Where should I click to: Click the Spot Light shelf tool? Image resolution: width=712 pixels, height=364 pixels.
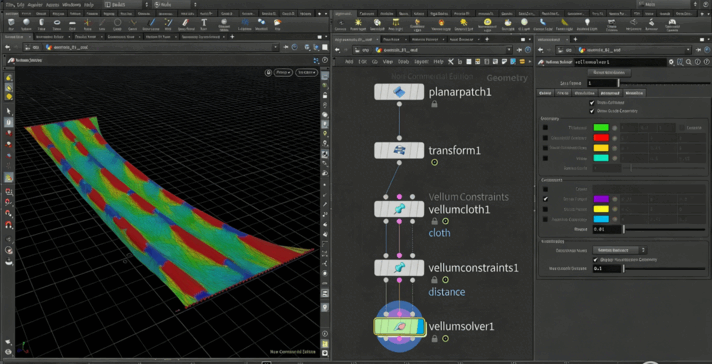[x=377, y=24]
